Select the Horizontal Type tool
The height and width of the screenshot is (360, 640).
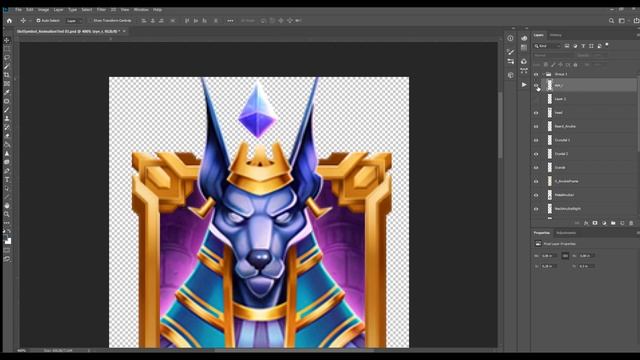point(7,180)
